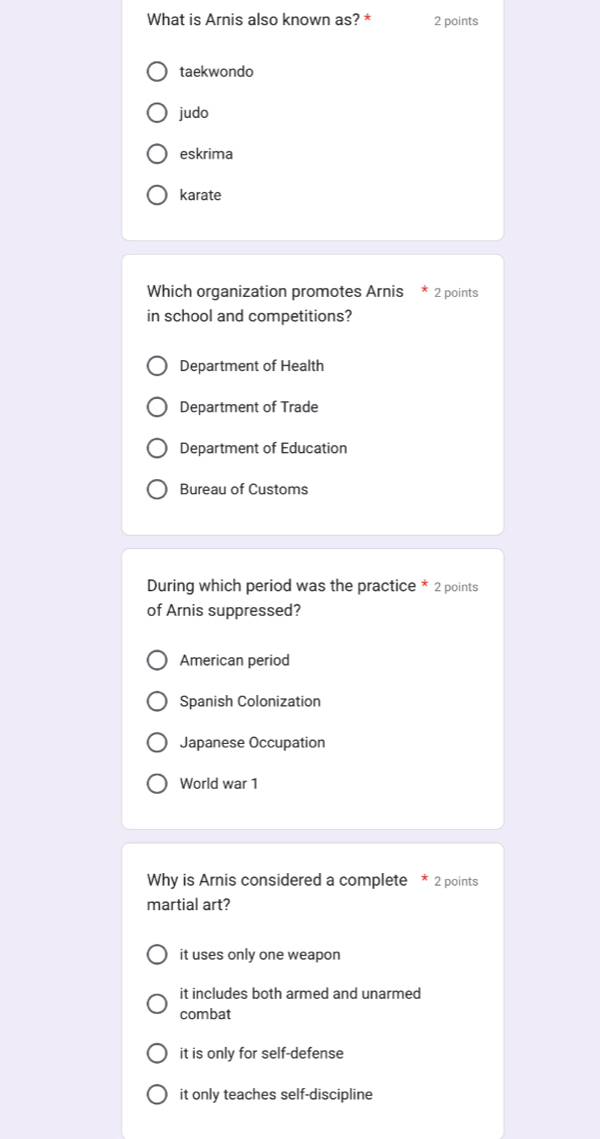
Task: Click the 'Which organization promotes Arnis' question text
Action: (275, 304)
